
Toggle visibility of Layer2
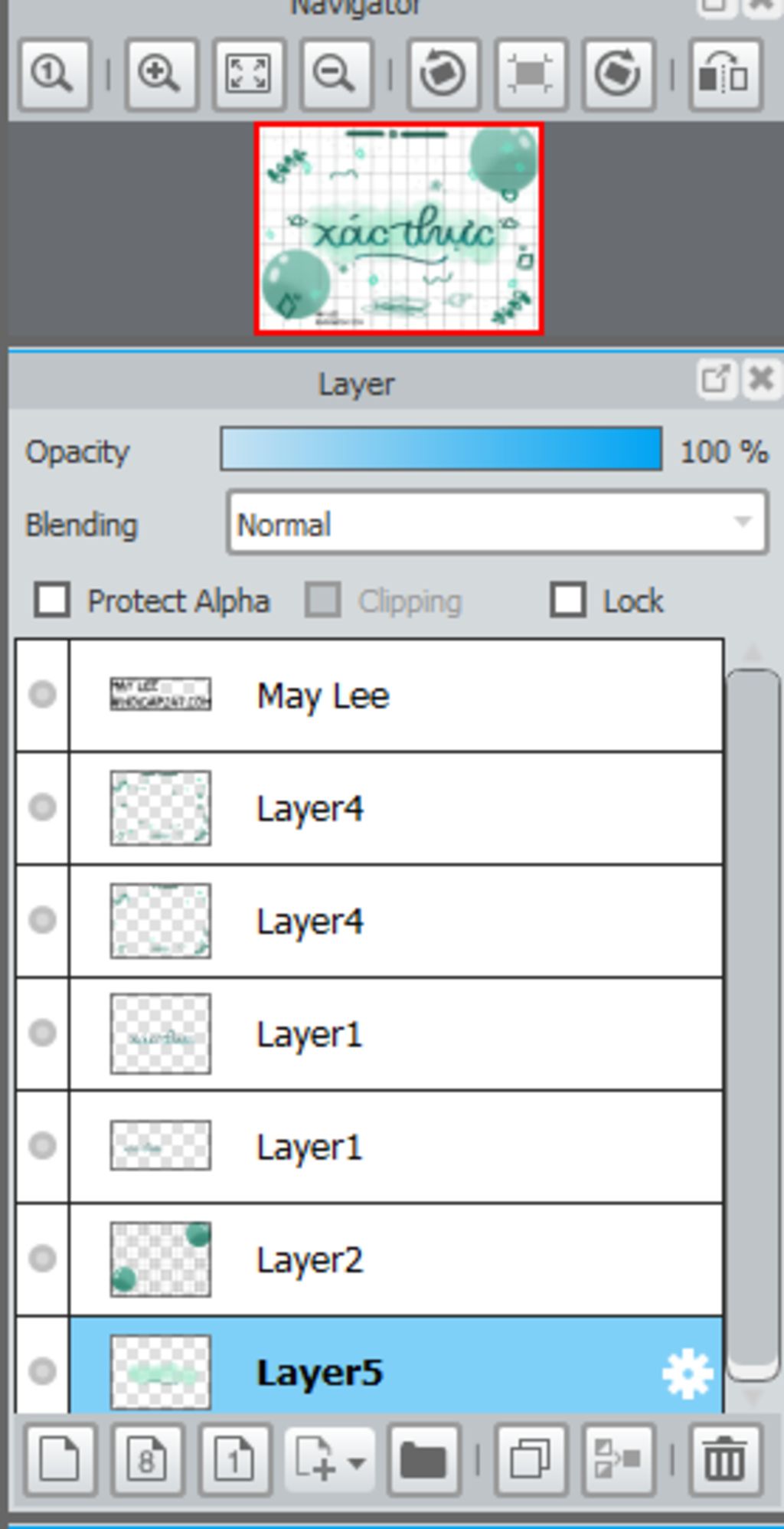[42, 1258]
